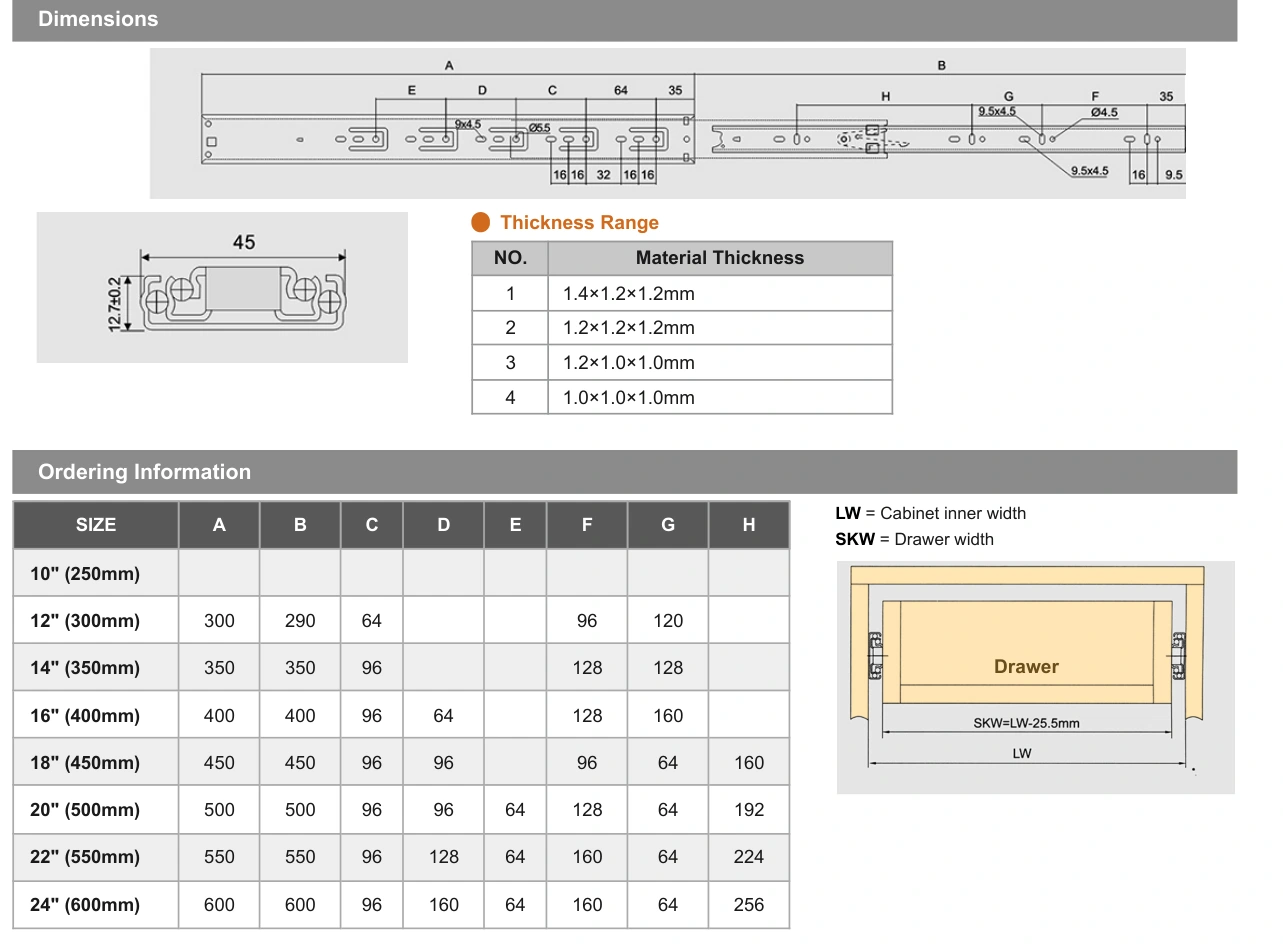Click the SIZE column header
The height and width of the screenshot is (950, 1283).
point(96,525)
